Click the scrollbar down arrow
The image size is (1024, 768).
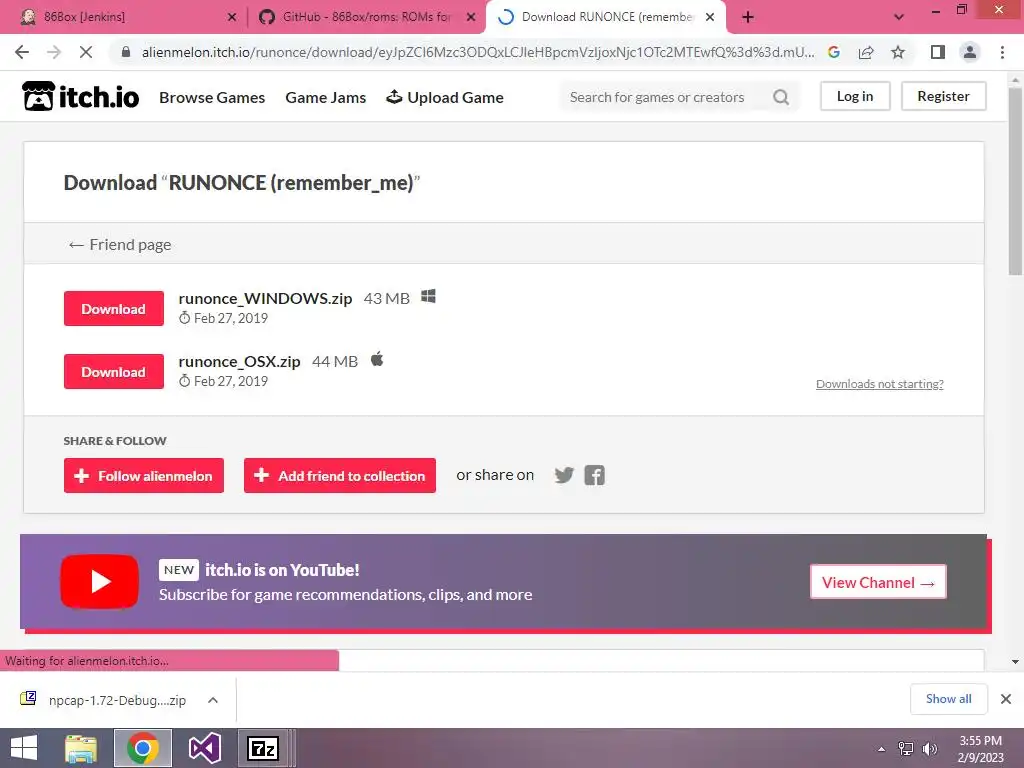coord(1015,662)
